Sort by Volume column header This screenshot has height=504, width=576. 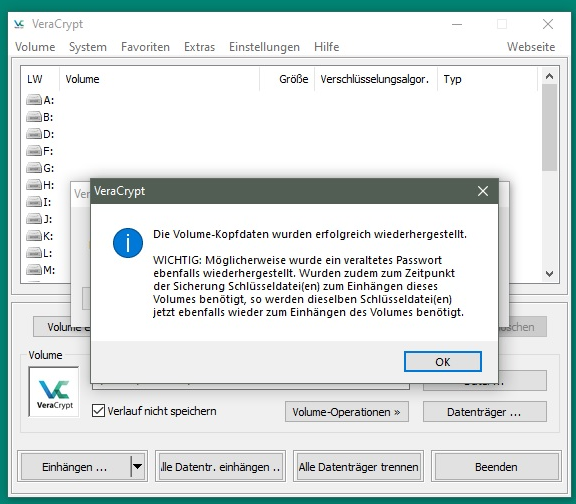click(x=159, y=79)
